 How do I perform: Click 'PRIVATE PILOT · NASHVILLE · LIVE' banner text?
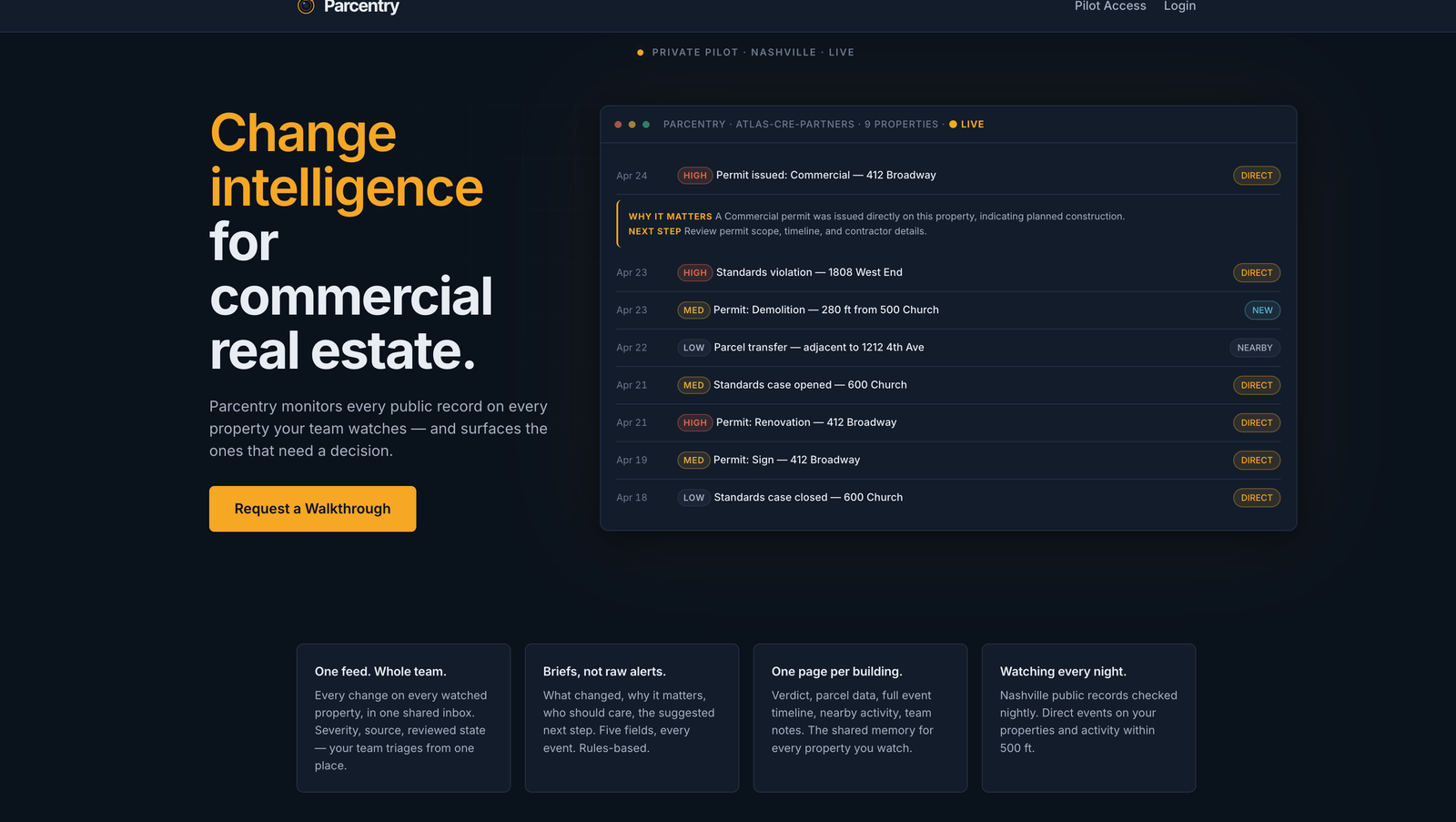[x=753, y=53]
